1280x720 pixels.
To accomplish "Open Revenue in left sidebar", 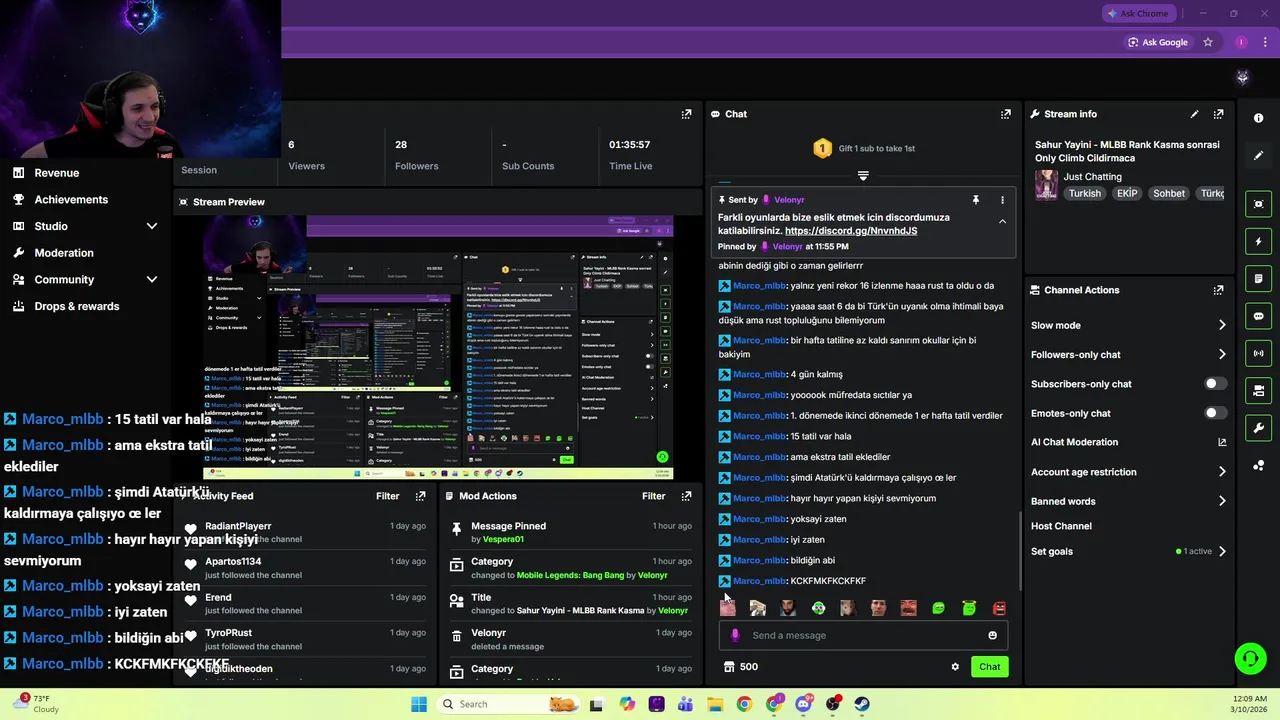I will click(56, 173).
